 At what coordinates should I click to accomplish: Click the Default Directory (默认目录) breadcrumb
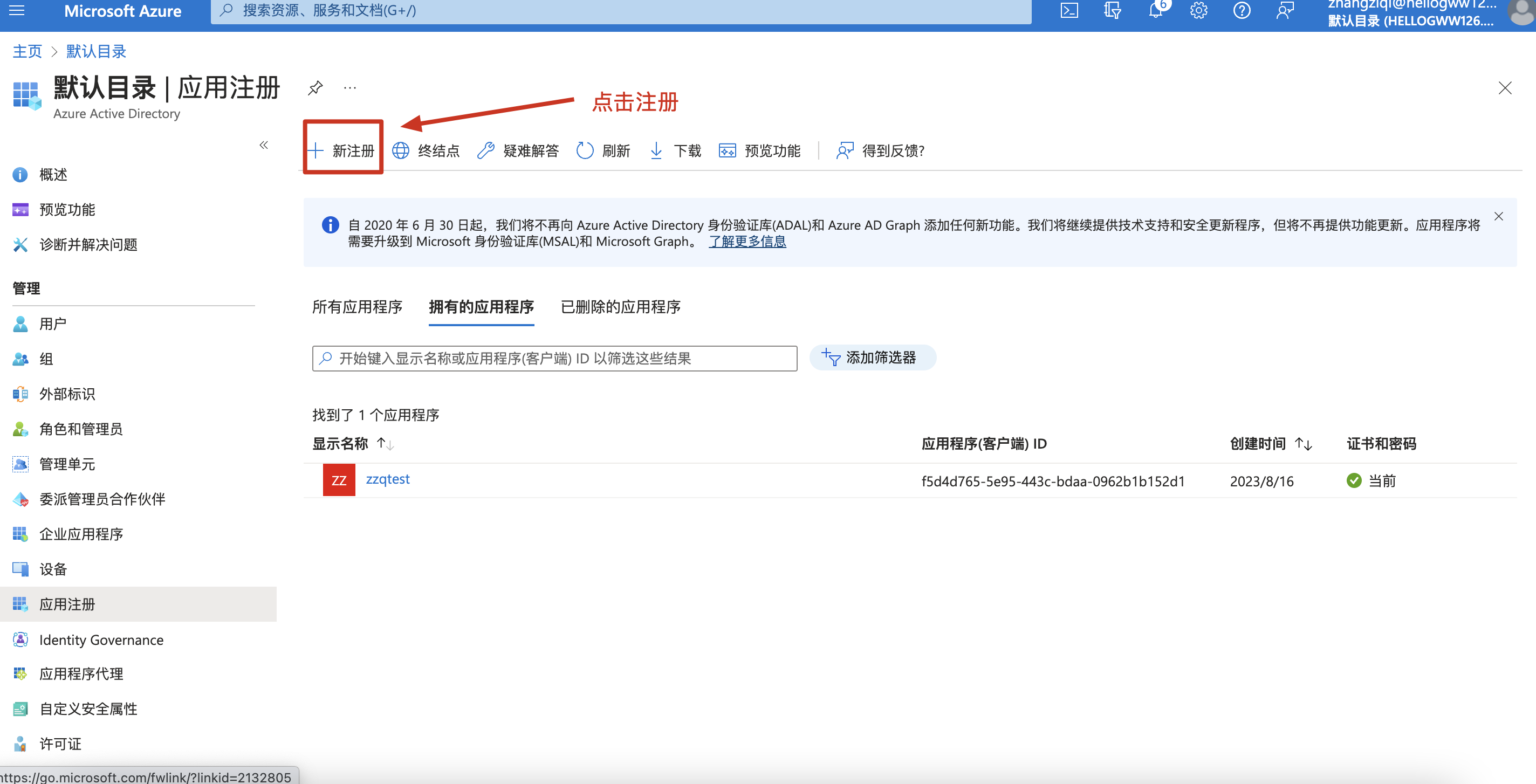(96, 51)
